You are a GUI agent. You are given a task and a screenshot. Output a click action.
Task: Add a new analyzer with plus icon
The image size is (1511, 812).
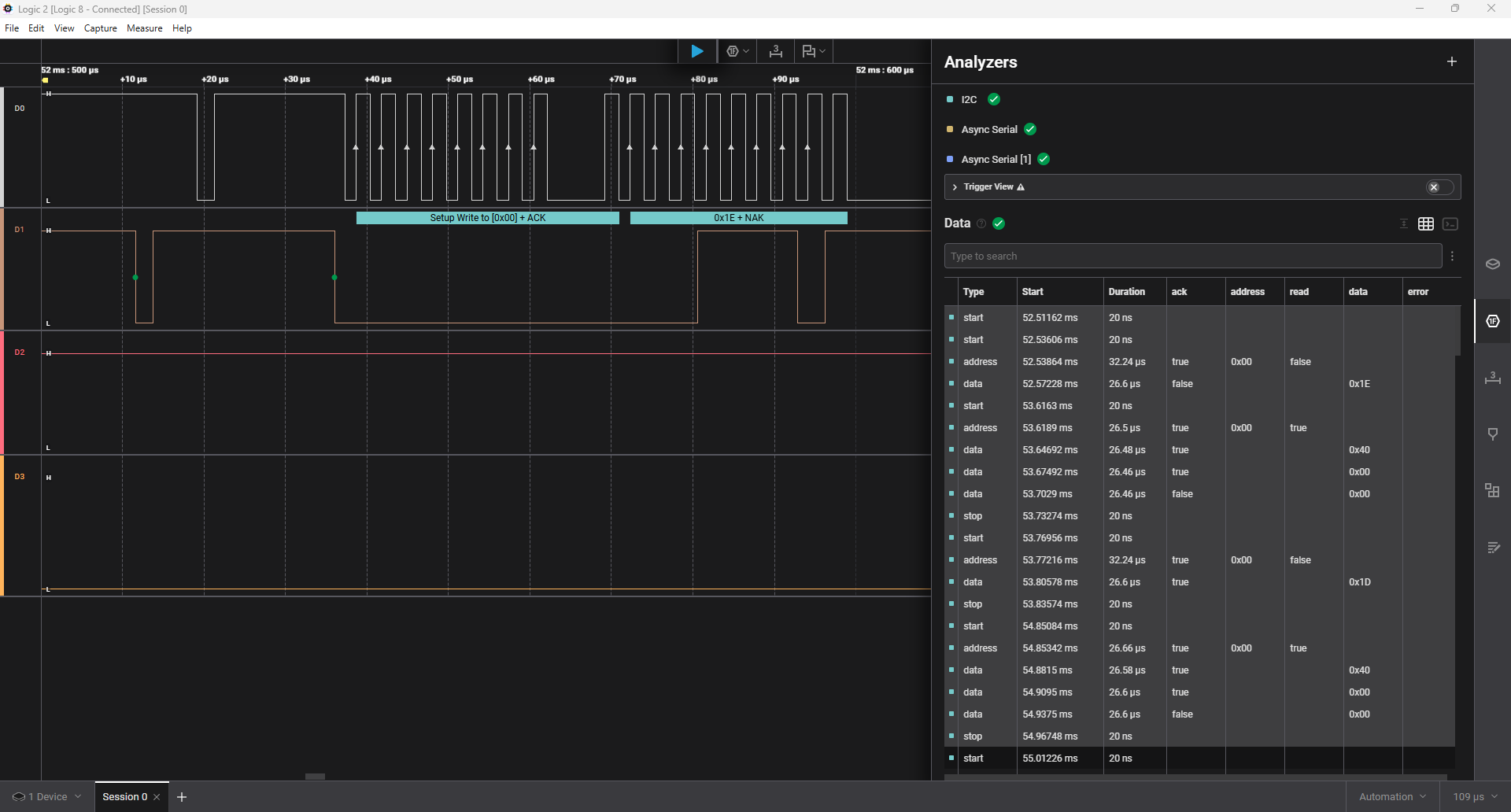1452,61
